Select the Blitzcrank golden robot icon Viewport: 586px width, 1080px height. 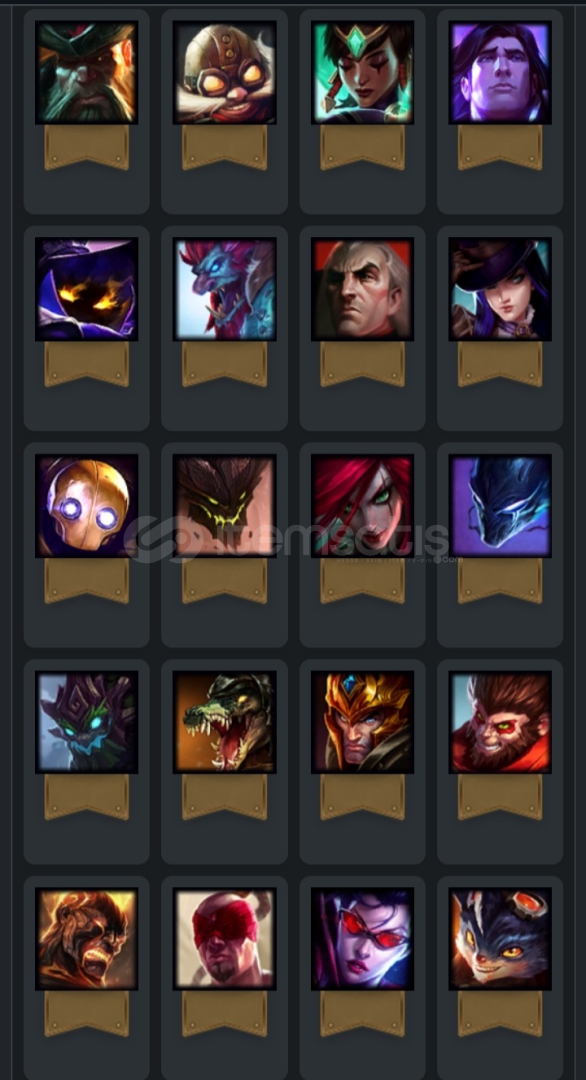[87, 506]
